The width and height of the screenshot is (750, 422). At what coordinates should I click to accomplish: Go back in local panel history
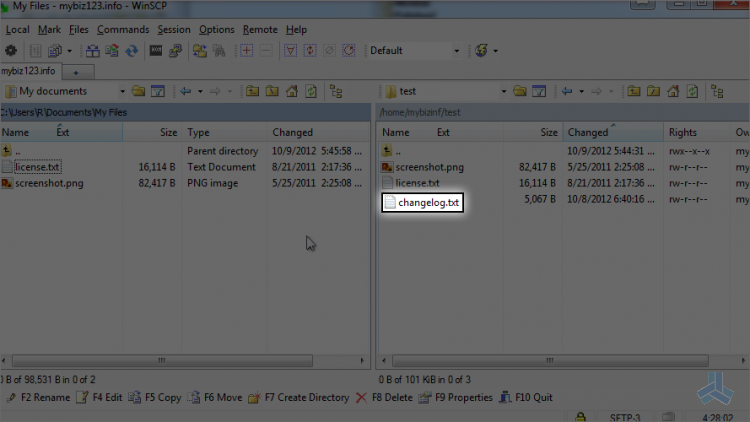186,91
